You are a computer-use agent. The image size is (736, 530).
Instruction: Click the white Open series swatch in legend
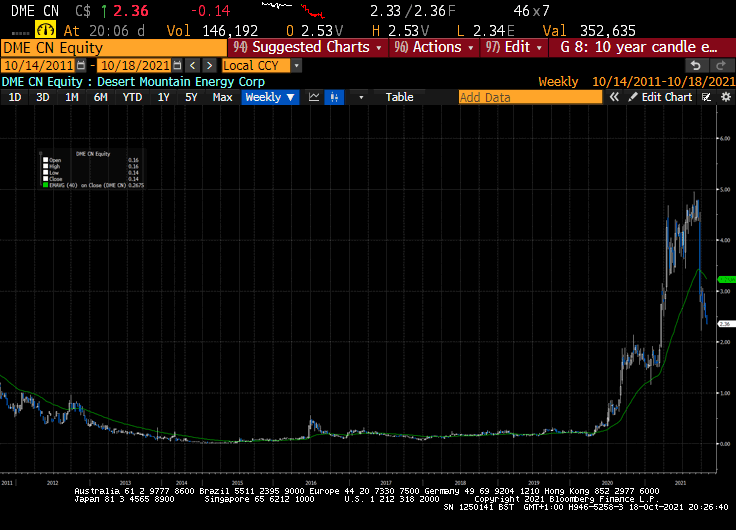[x=46, y=160]
